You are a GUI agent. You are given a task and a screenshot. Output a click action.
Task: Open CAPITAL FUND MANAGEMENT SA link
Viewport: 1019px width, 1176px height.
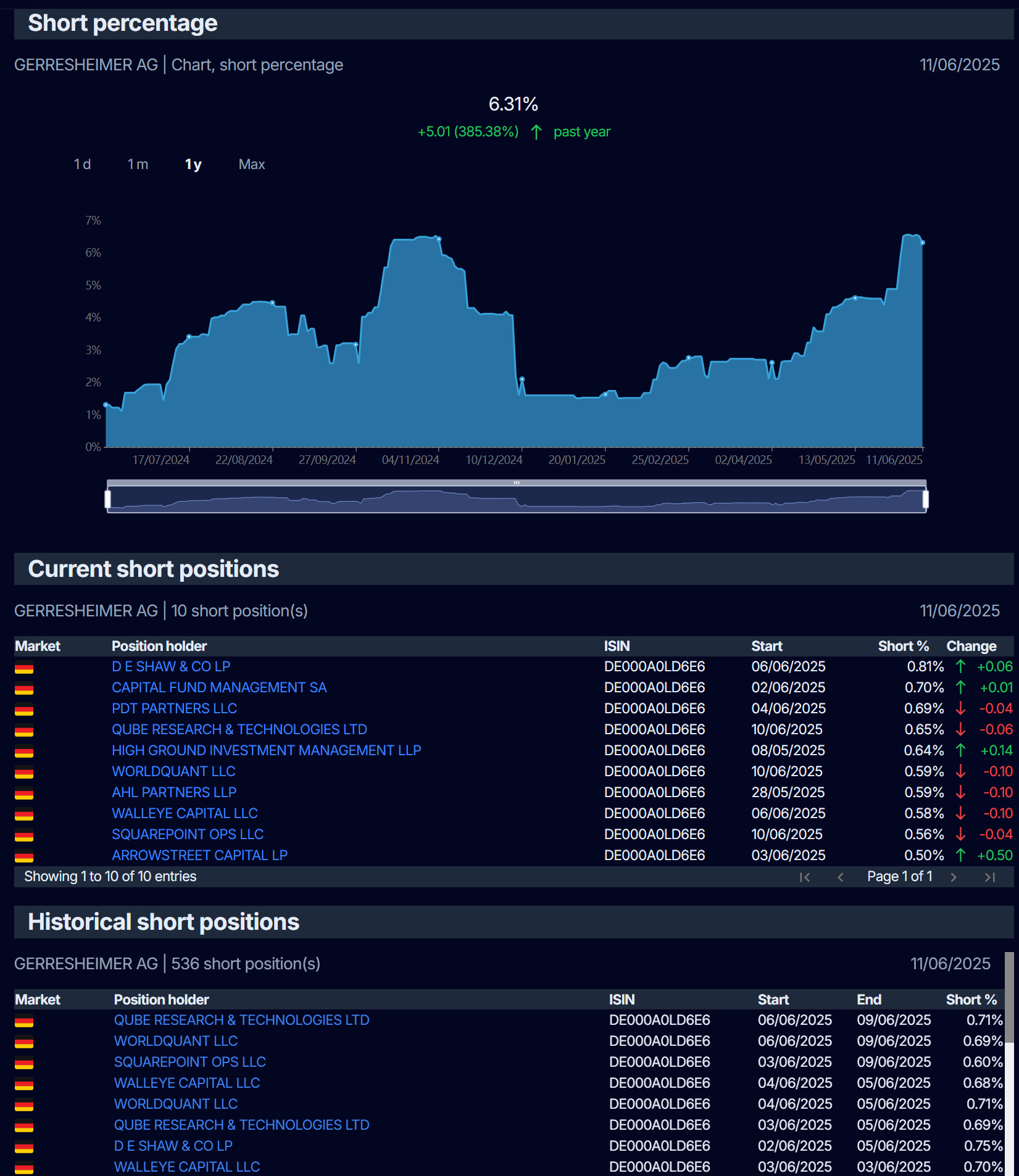(x=219, y=687)
